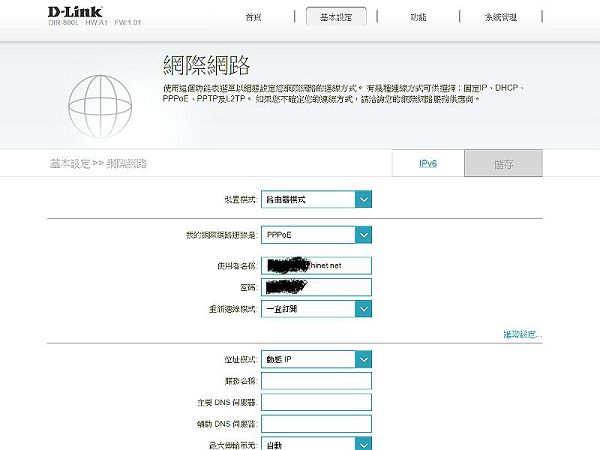Open the 功能 features tab

click(418, 17)
